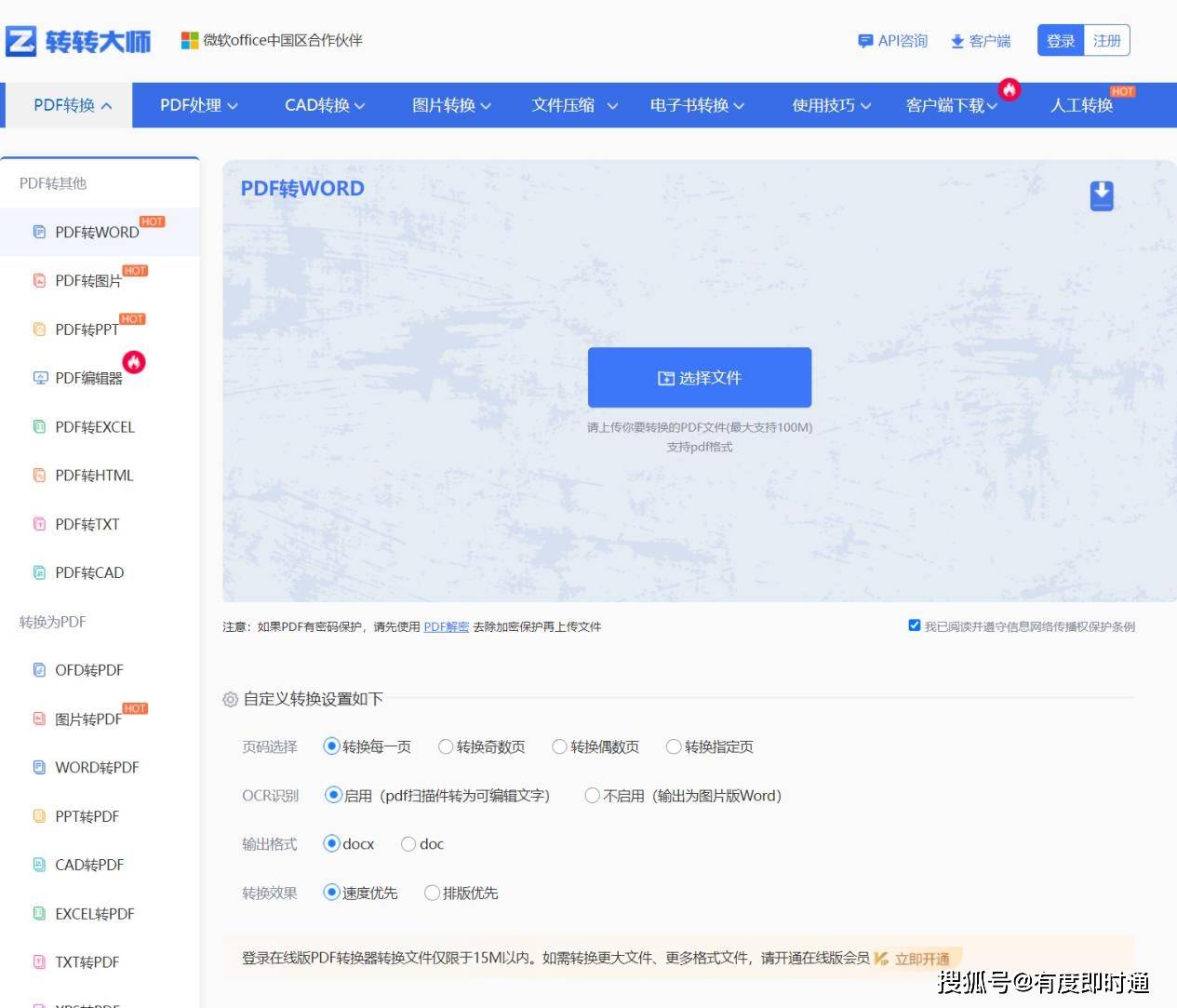Click the PDF编辑器 sidebar icon
This screenshot has height=1008, width=1177.
[40, 378]
